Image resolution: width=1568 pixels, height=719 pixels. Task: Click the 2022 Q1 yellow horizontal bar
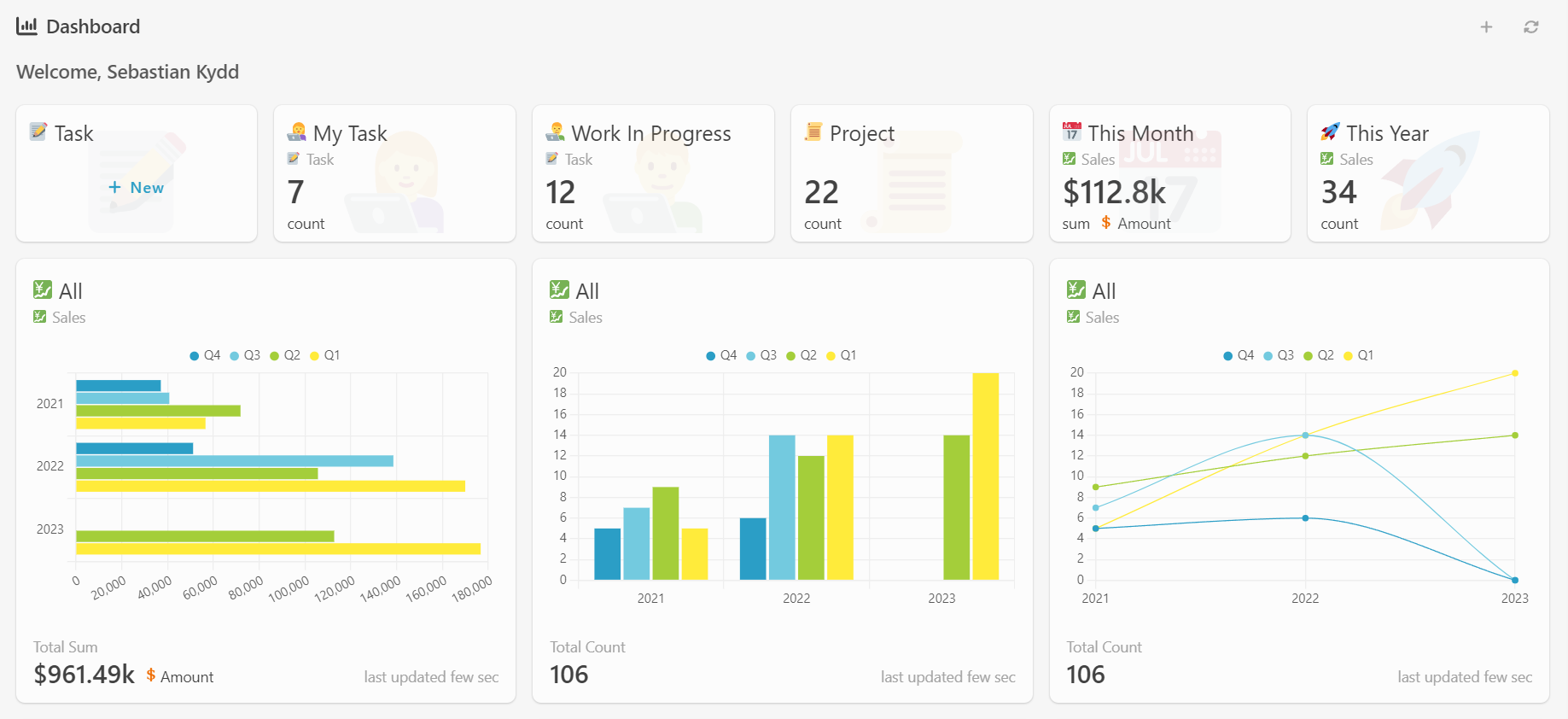pos(271,486)
